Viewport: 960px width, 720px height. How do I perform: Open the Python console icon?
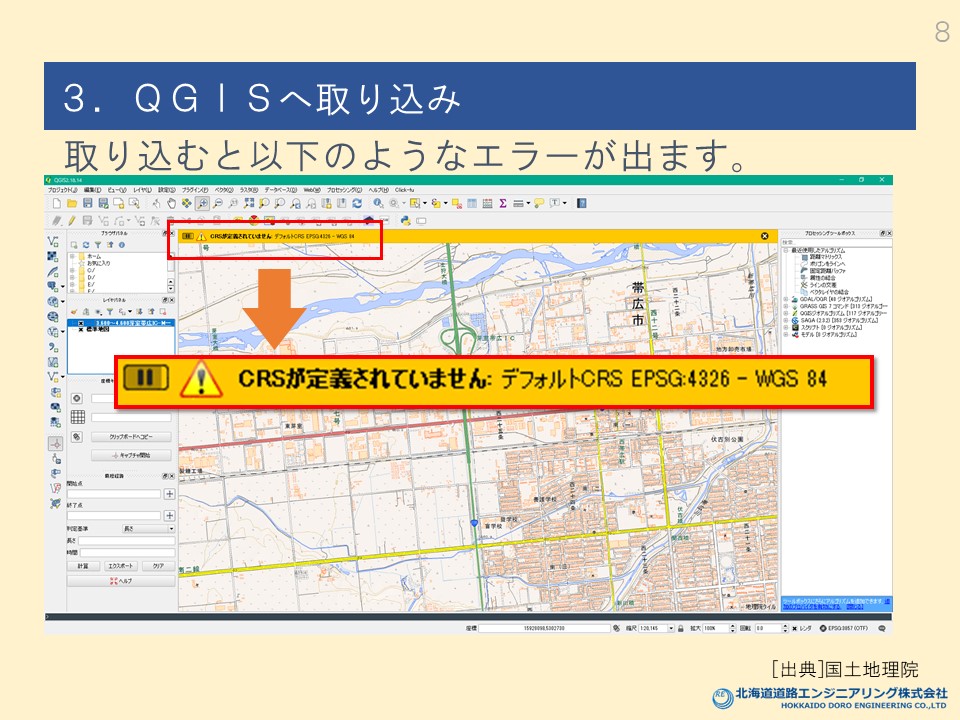point(406,220)
